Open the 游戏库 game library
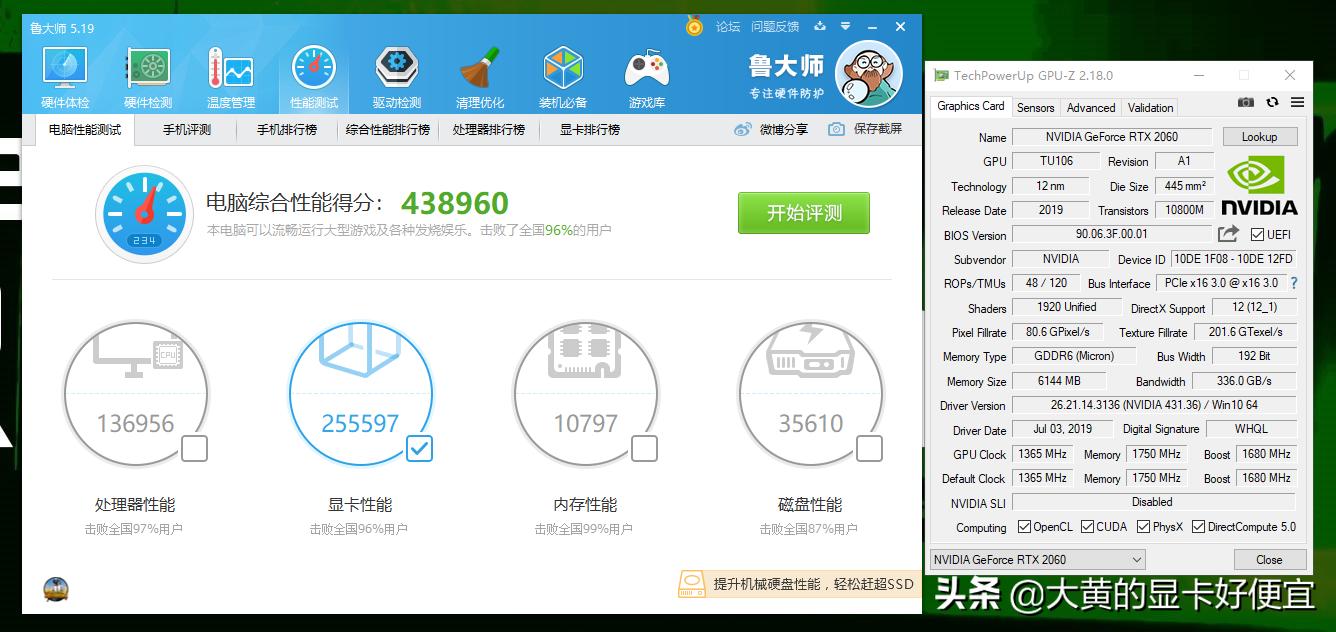The height and width of the screenshot is (632, 1336). pos(646,75)
